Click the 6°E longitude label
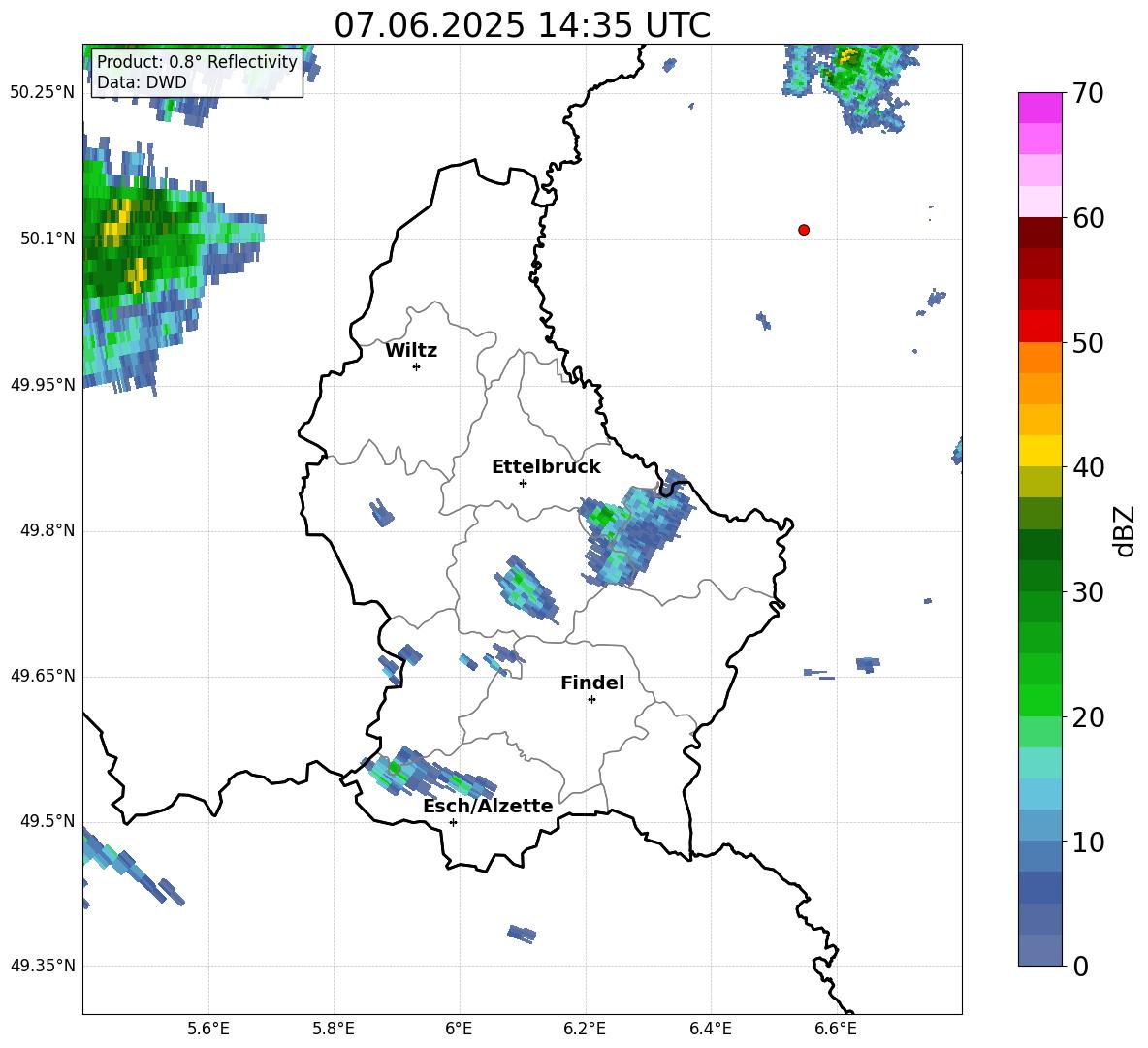Screen dimensions: 1148x1048 click(459, 1029)
